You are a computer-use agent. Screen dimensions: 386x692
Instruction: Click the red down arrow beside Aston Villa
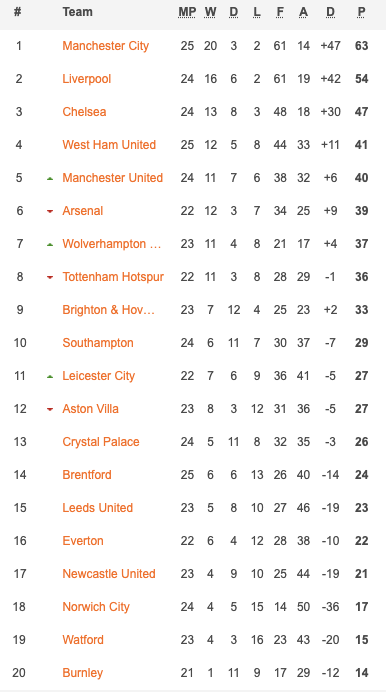(x=50, y=410)
